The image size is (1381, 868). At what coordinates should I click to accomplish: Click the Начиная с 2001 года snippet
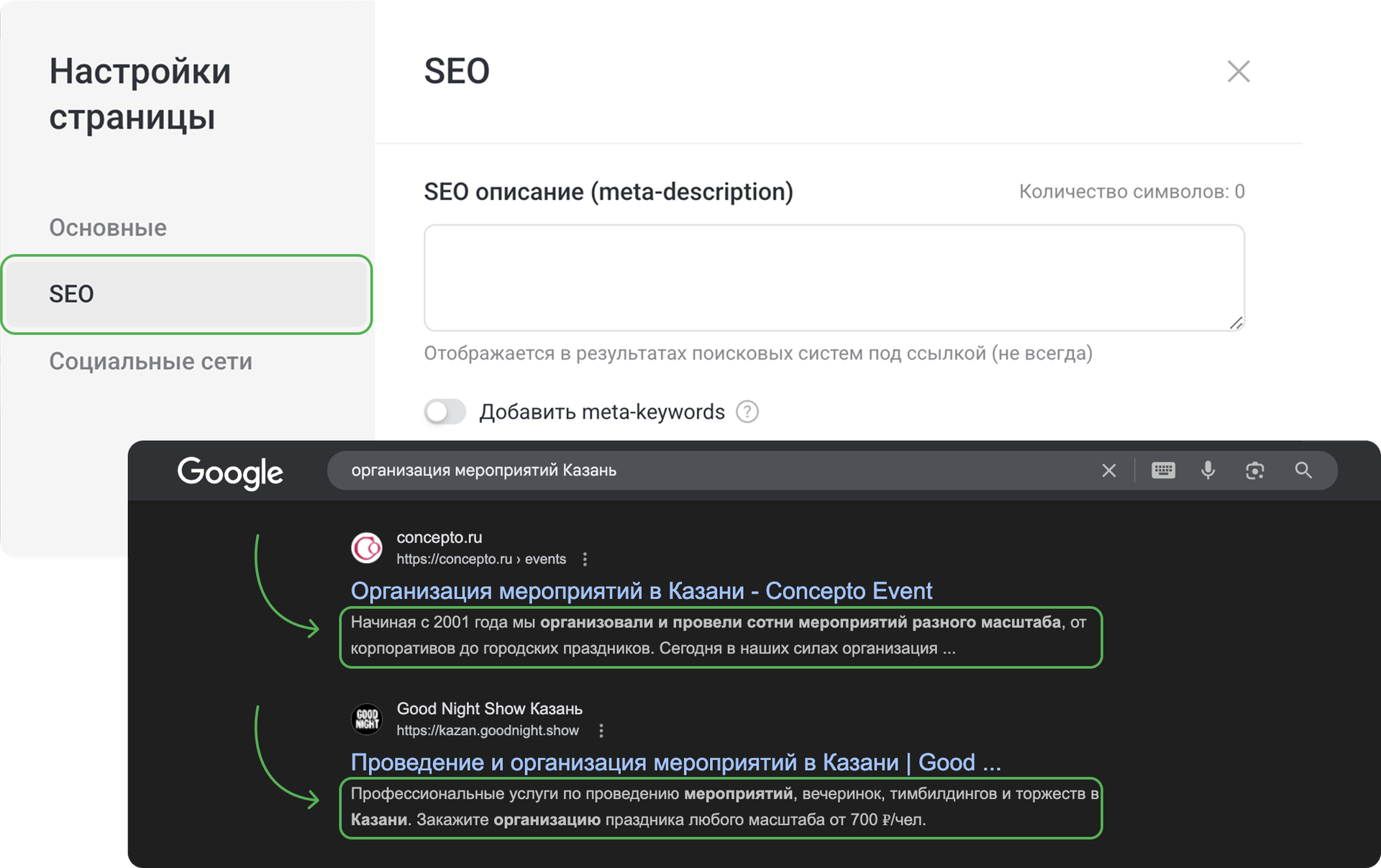[x=719, y=635]
